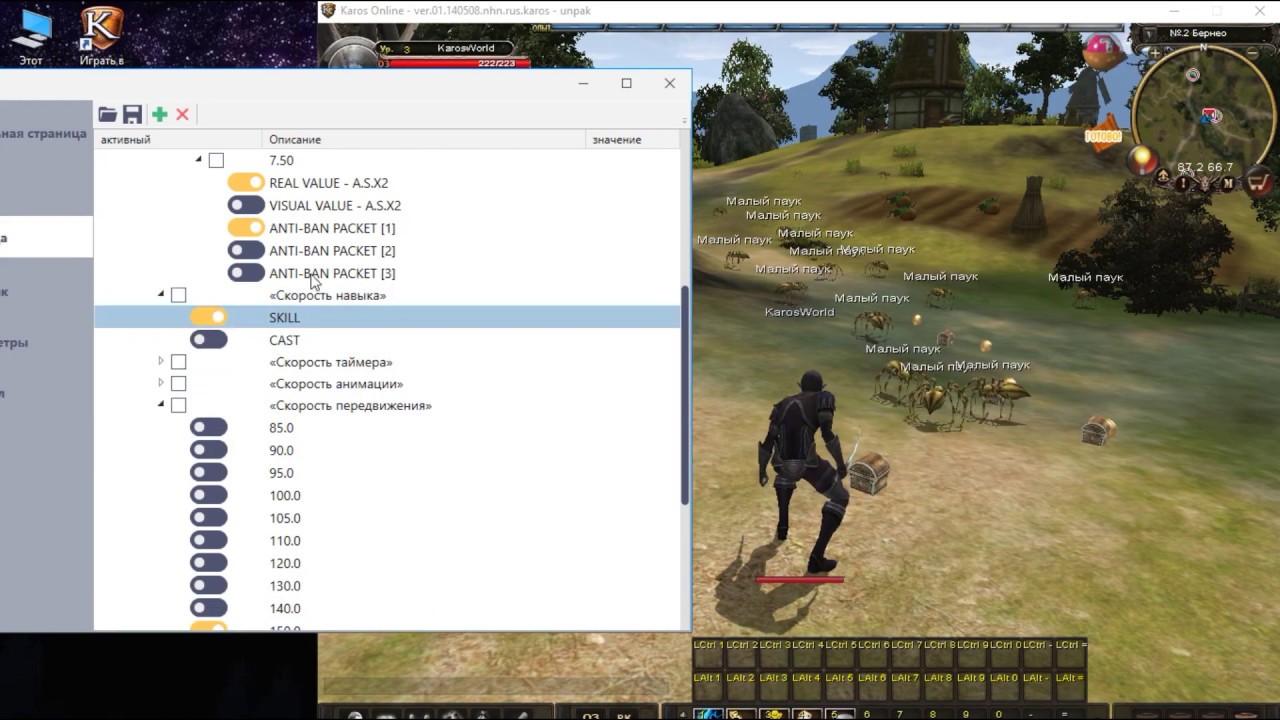Enable movement speed 120.0 switch
1280x720 pixels.
coord(209,563)
